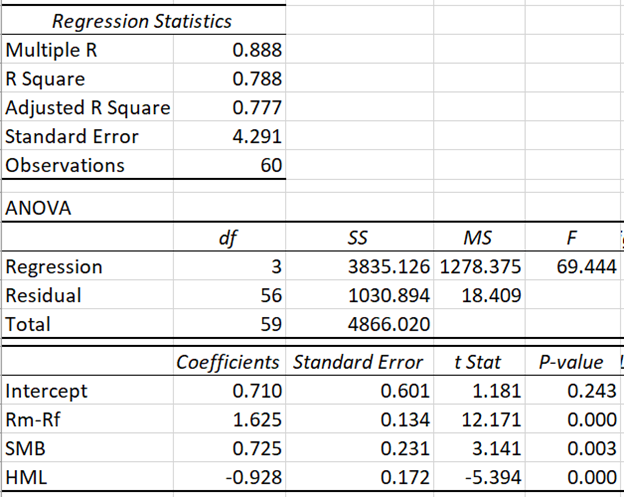Select the F statistic 69.444

click(x=587, y=267)
